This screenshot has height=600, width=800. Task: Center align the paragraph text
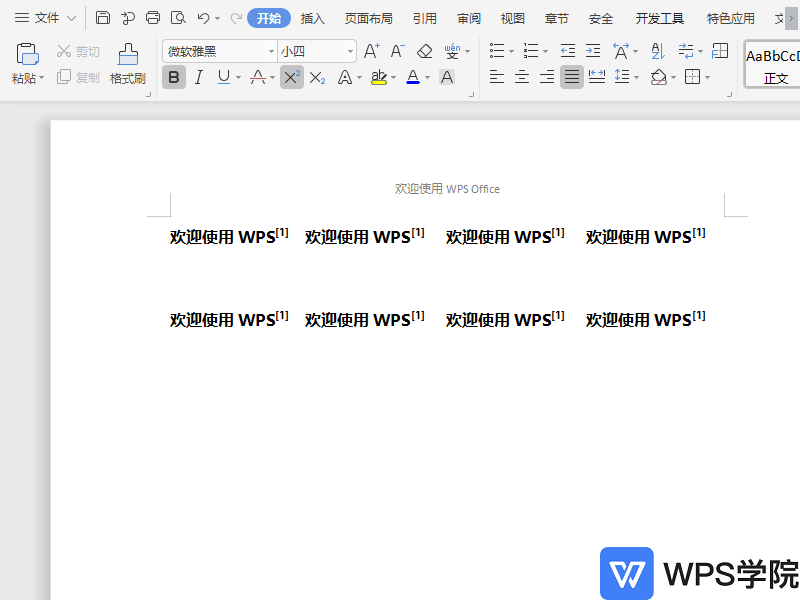522,77
